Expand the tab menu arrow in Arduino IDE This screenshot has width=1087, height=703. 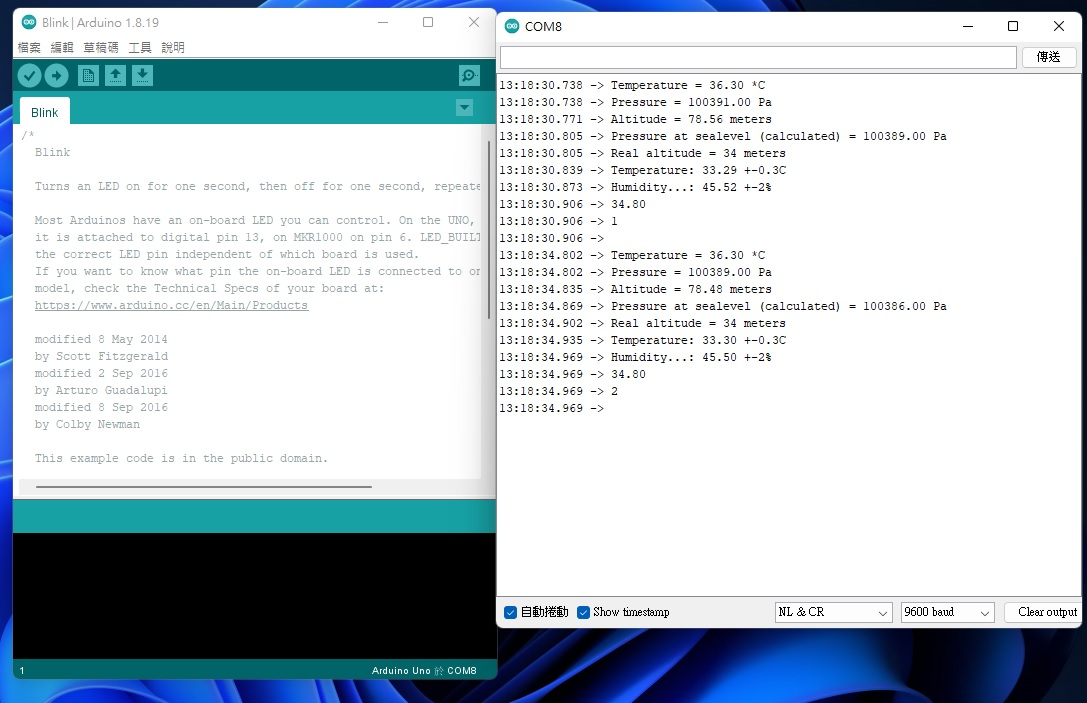pos(464,107)
